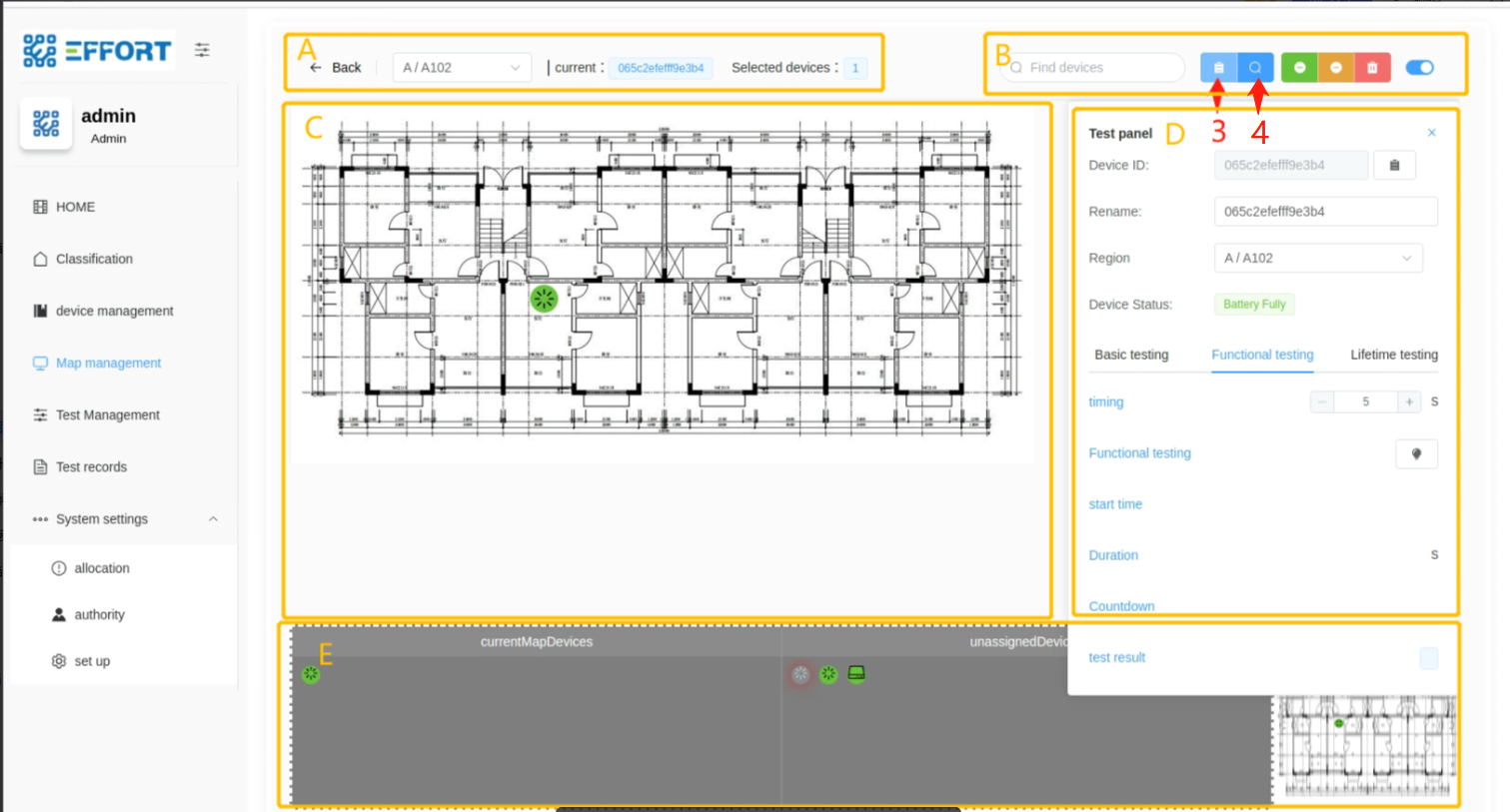Image resolution: width=1510 pixels, height=812 pixels.
Task: Select the green device marker on floor plan
Action: [x=544, y=298]
